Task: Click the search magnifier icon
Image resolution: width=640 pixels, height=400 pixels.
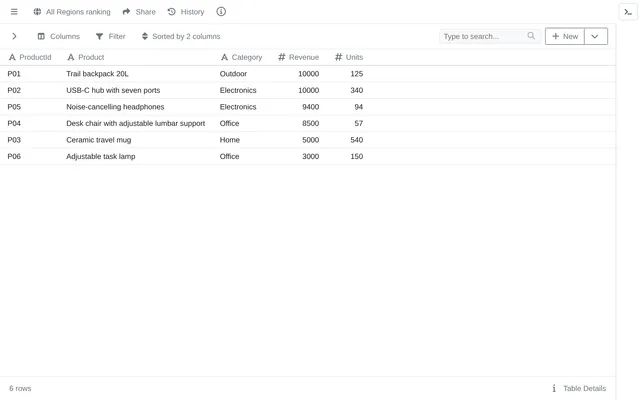Action: click(531, 36)
